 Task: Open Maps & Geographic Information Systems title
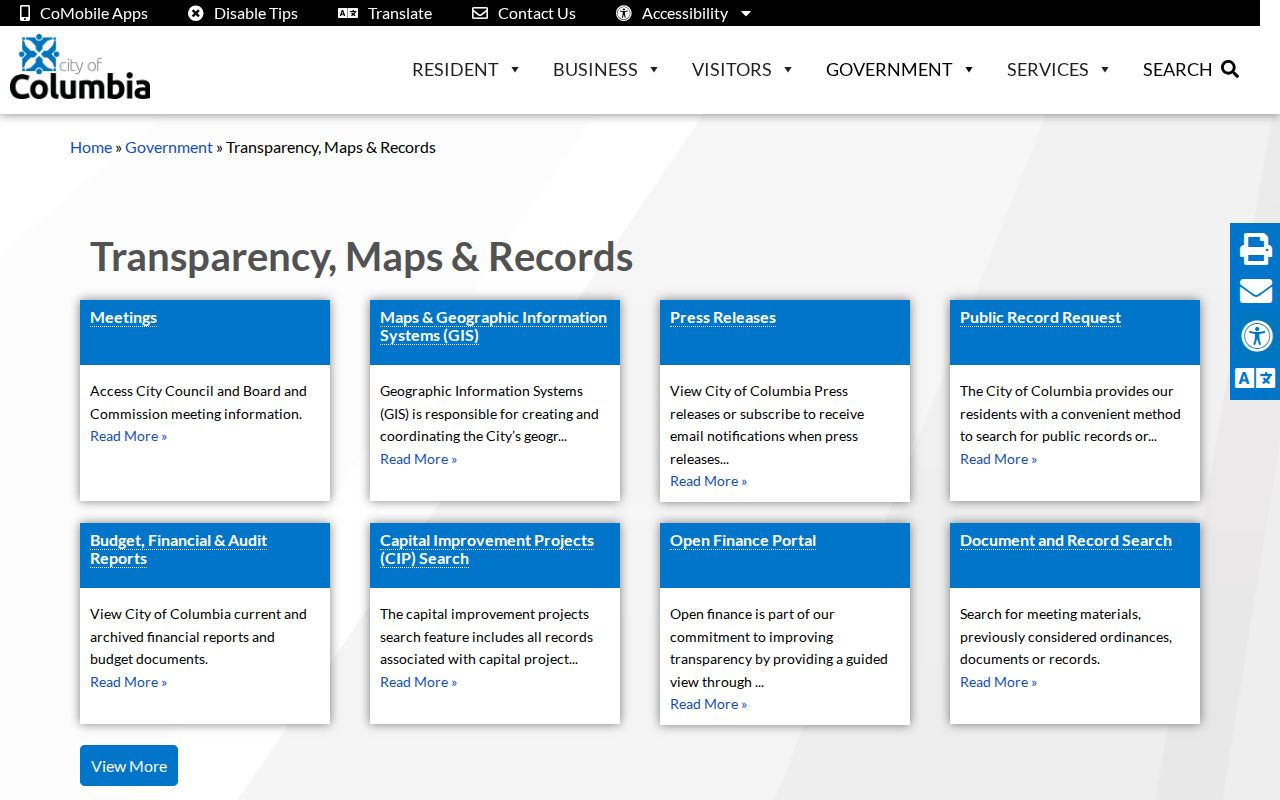pos(493,327)
